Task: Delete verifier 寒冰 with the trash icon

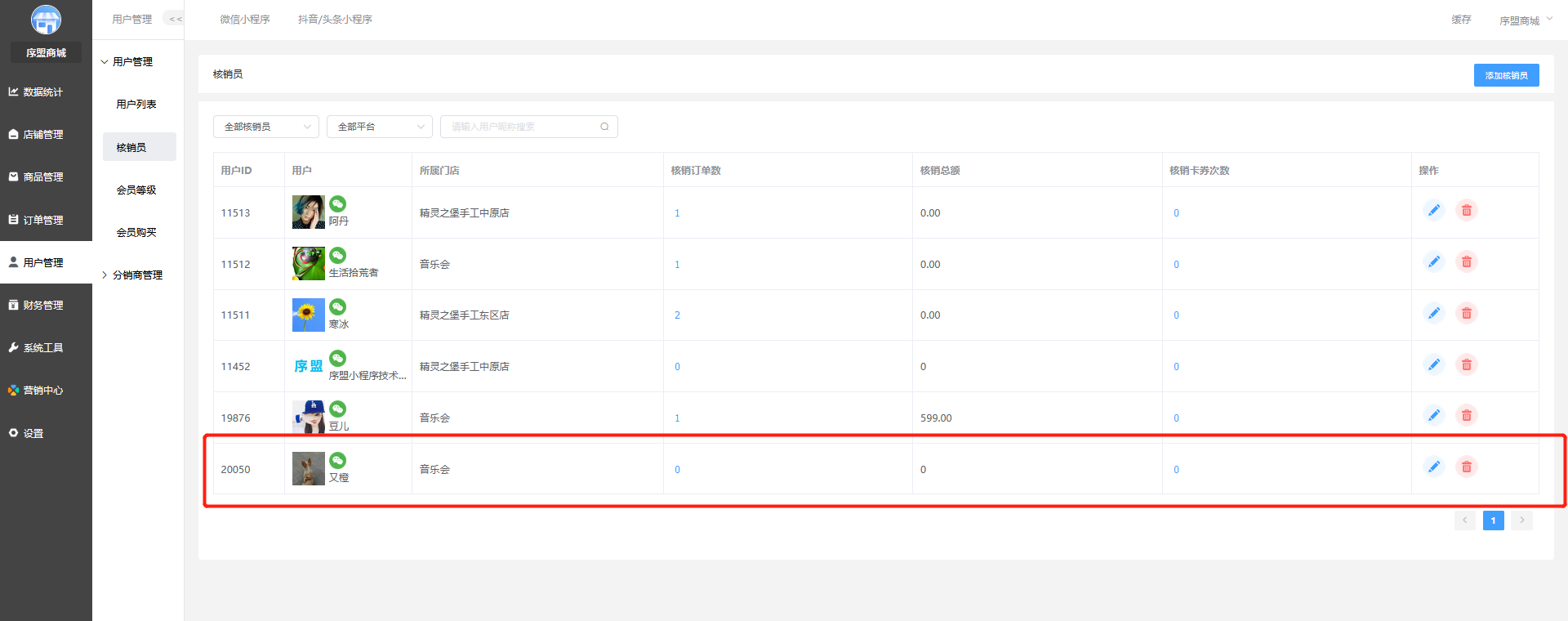Action: tap(1467, 314)
